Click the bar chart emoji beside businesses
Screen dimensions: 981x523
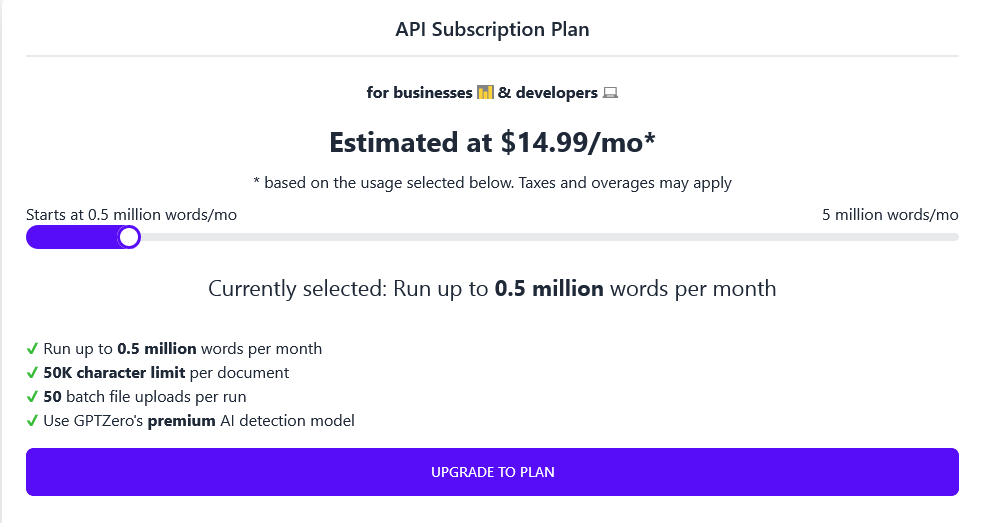click(485, 93)
